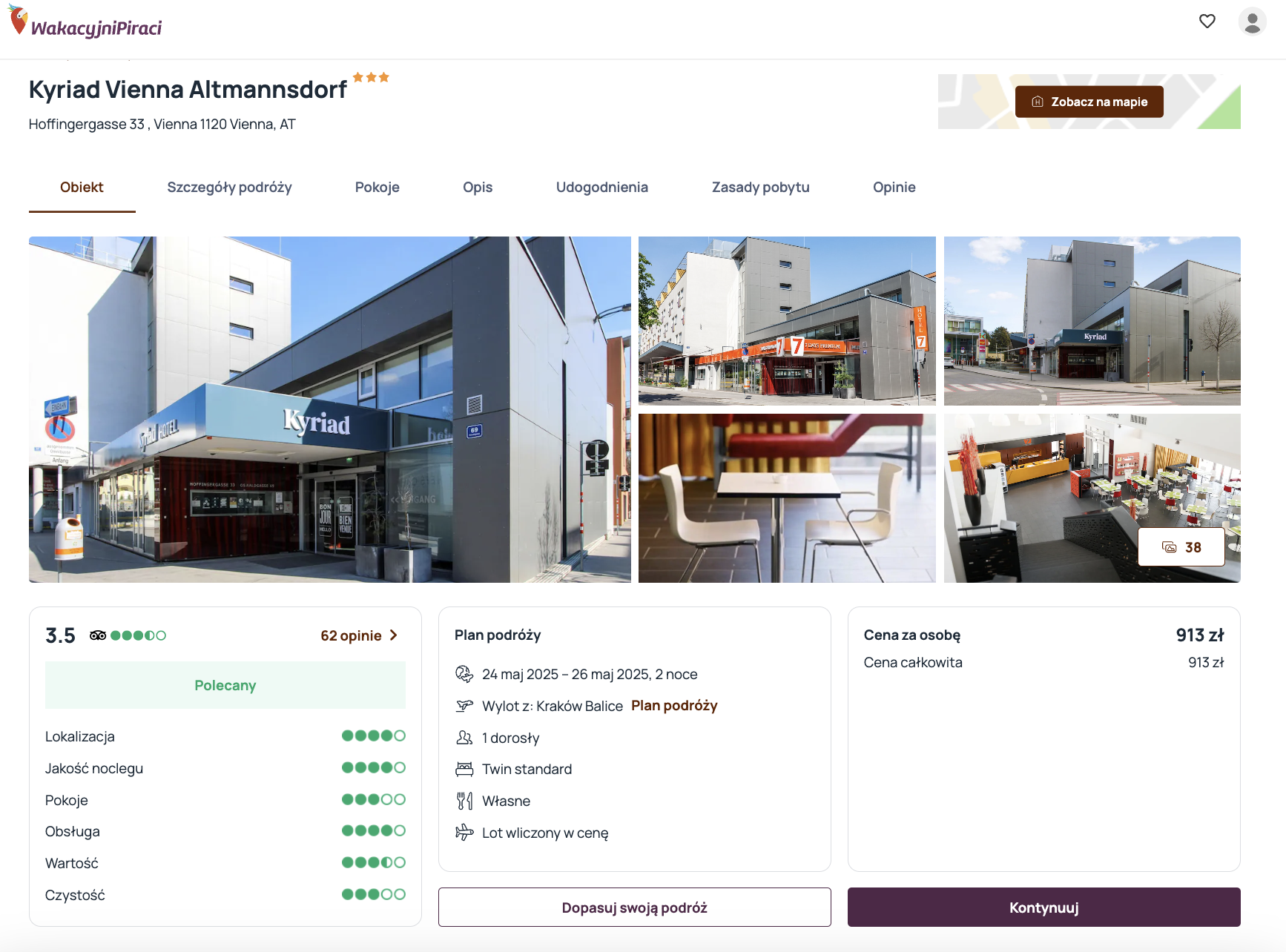Image resolution: width=1286 pixels, height=952 pixels.
Task: Expand reviews with the chevron beside 62 opinie
Action: [x=394, y=635]
